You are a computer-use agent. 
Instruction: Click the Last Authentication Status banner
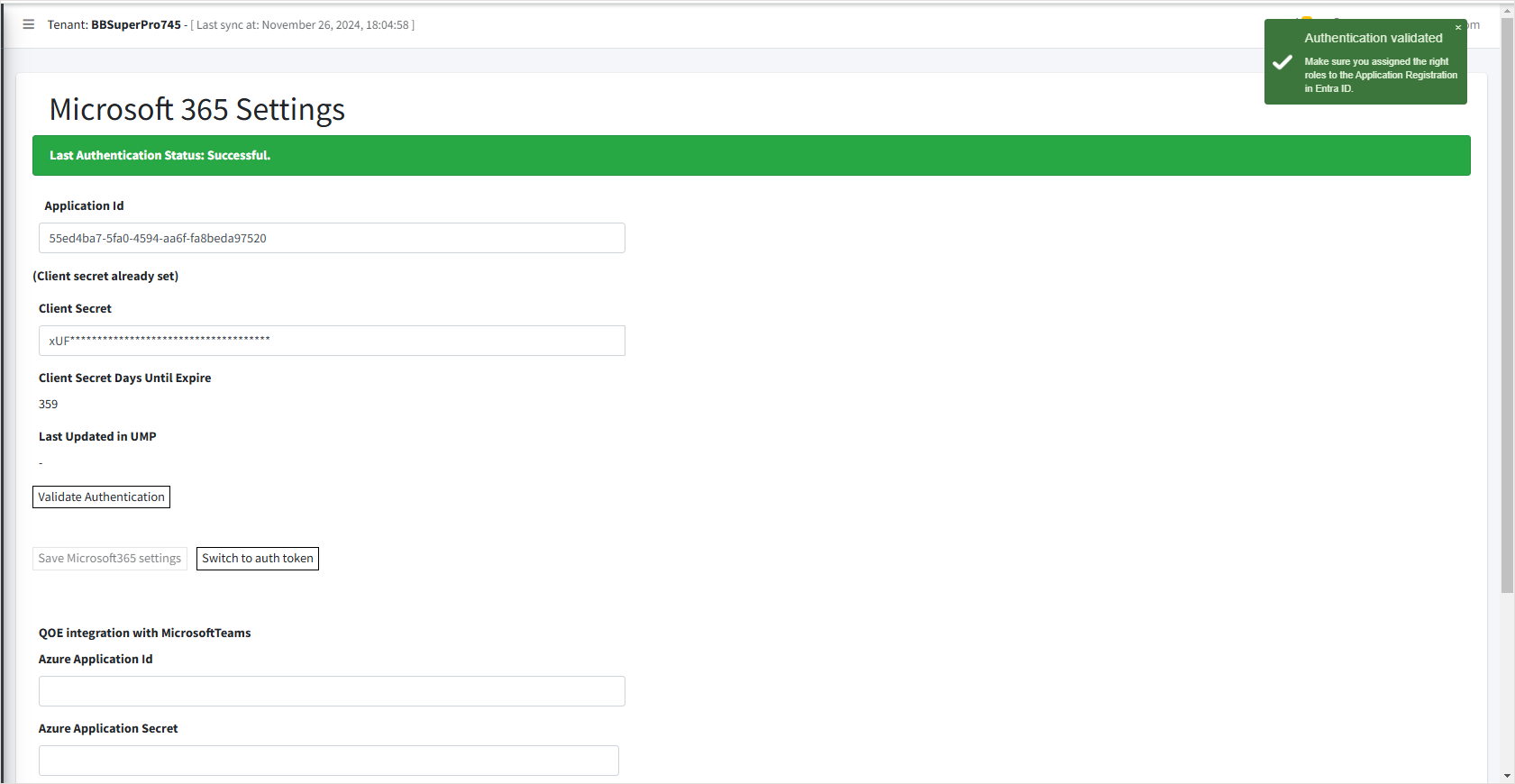pos(752,155)
